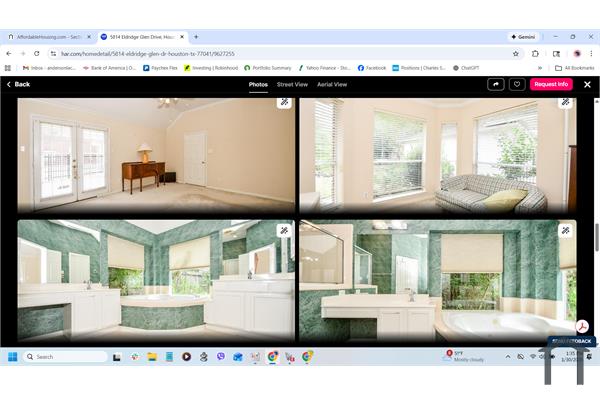Click the magic wand icon on the sunroom sofa photo
Image resolution: width=600 pixels, height=395 pixels.
[x=566, y=102]
